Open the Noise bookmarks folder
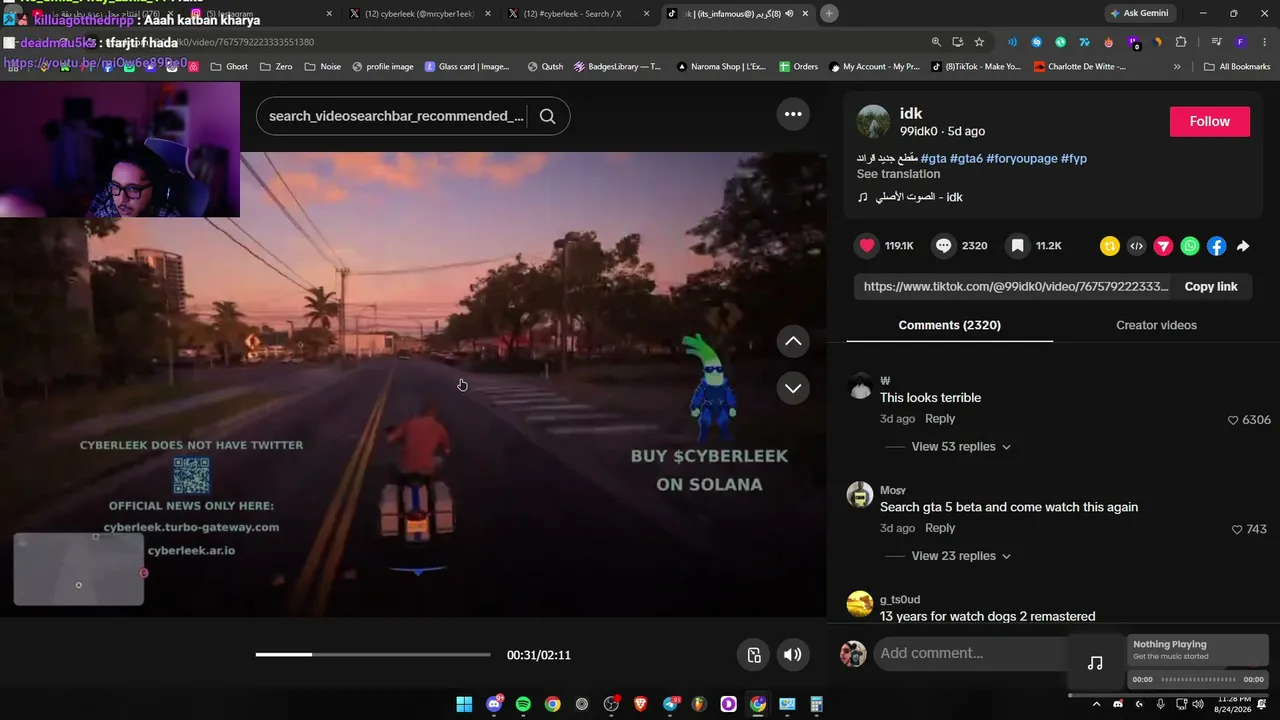The height and width of the screenshot is (720, 1280). [x=322, y=67]
